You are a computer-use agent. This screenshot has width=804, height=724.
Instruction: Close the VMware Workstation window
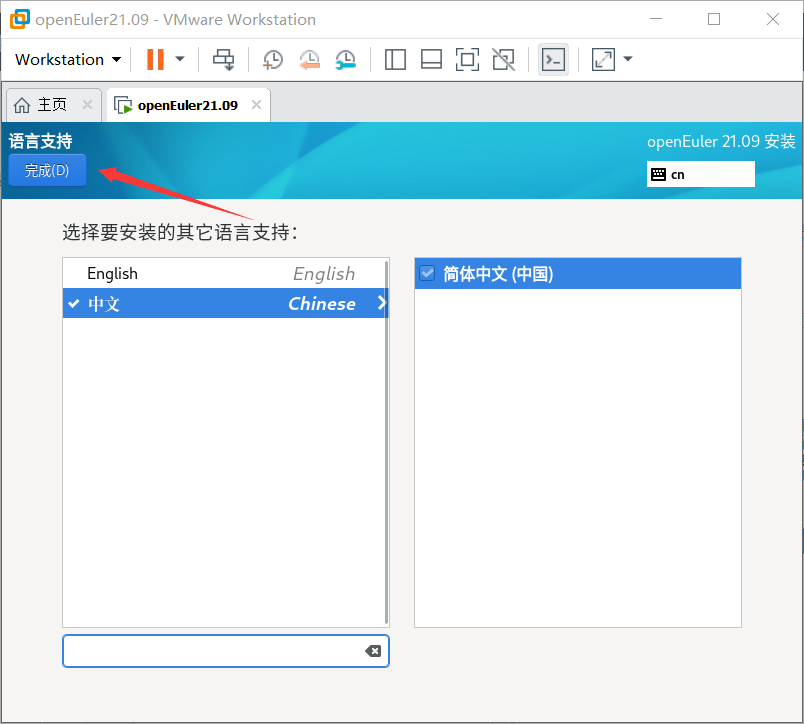773,19
